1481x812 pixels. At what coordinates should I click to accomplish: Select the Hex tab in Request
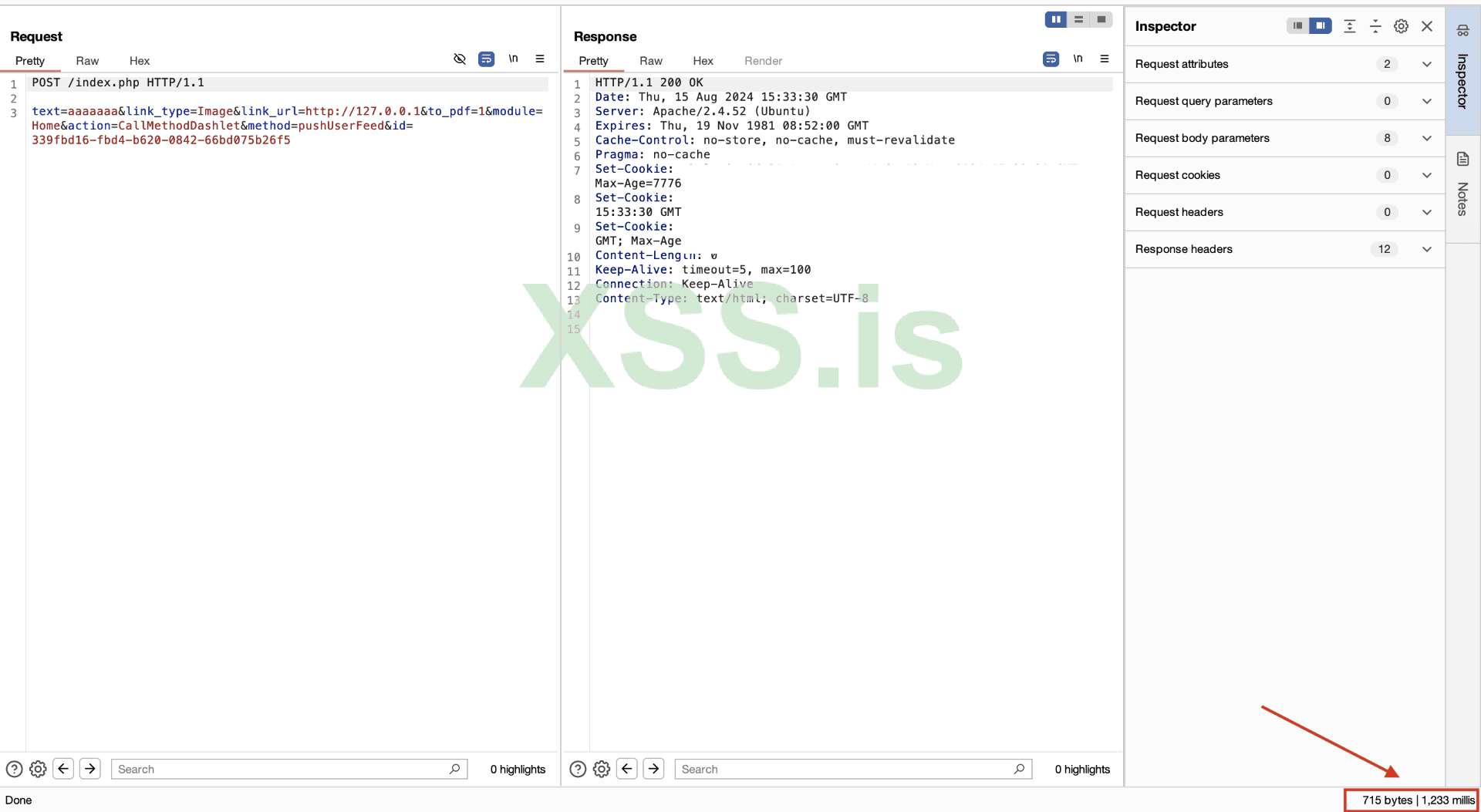140,61
